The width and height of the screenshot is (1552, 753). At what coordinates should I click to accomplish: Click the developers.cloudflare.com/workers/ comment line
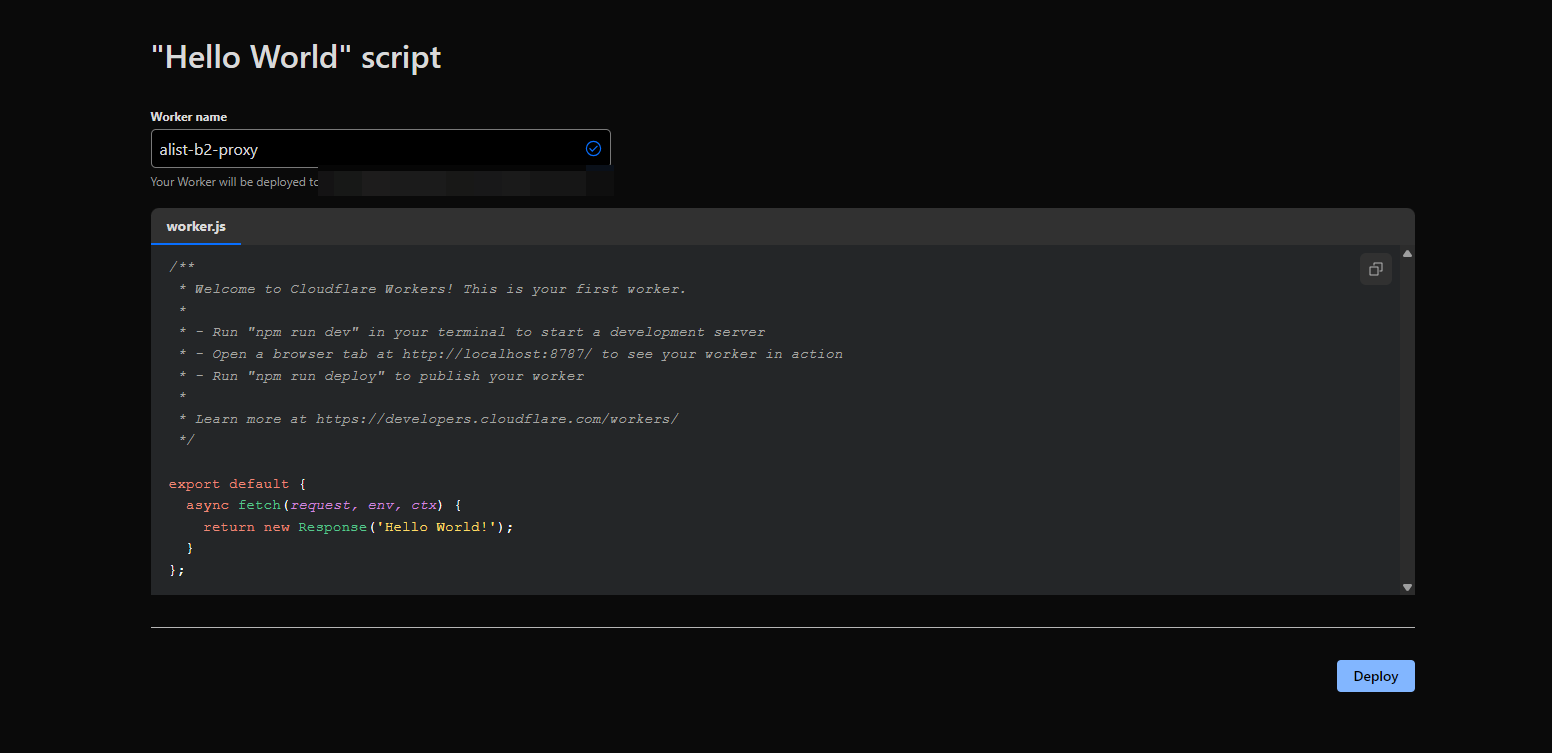tap(428, 419)
